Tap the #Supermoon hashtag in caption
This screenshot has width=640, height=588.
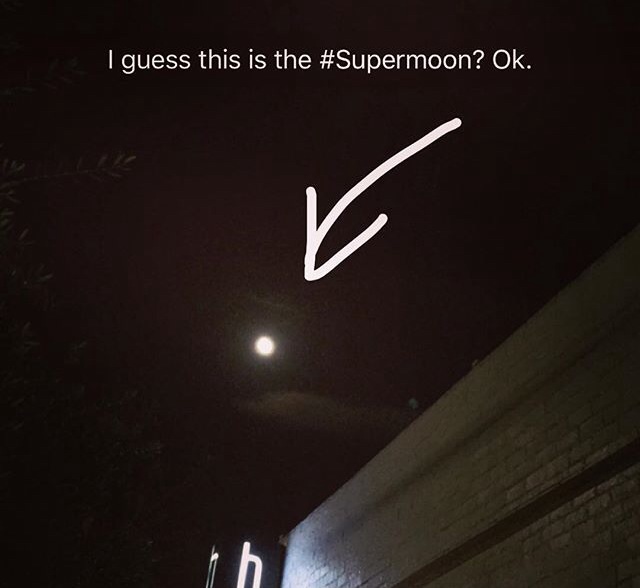click(402, 60)
